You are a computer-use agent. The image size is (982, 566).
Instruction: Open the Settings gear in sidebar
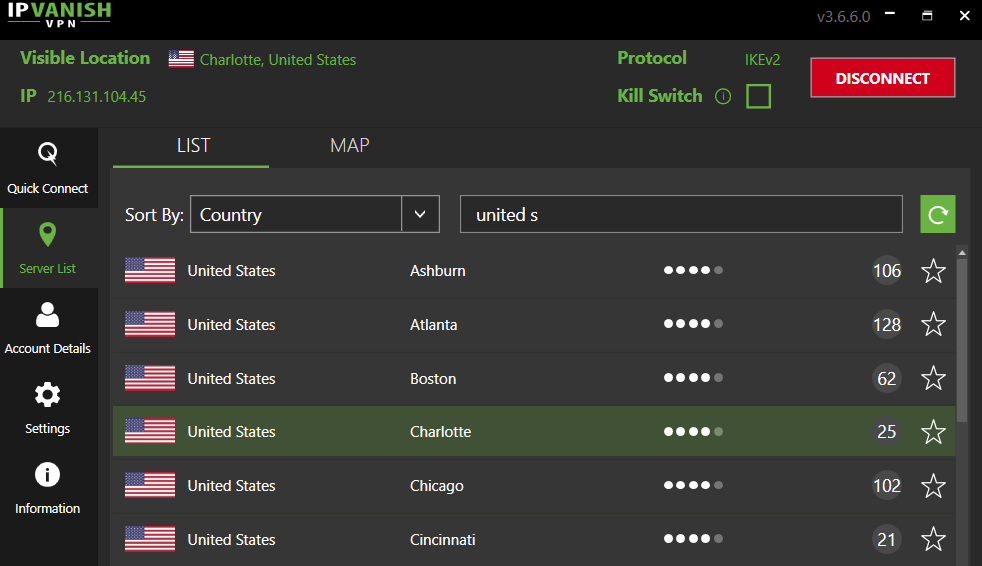coord(48,408)
